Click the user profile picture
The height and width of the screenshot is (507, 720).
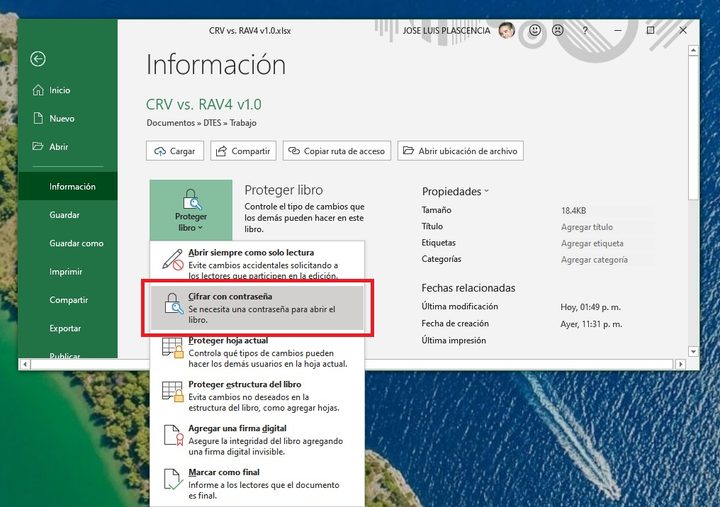[506, 30]
